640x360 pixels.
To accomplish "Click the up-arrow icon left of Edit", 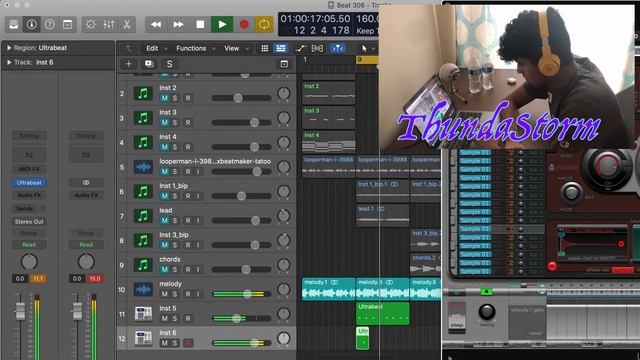I will 129,48.
